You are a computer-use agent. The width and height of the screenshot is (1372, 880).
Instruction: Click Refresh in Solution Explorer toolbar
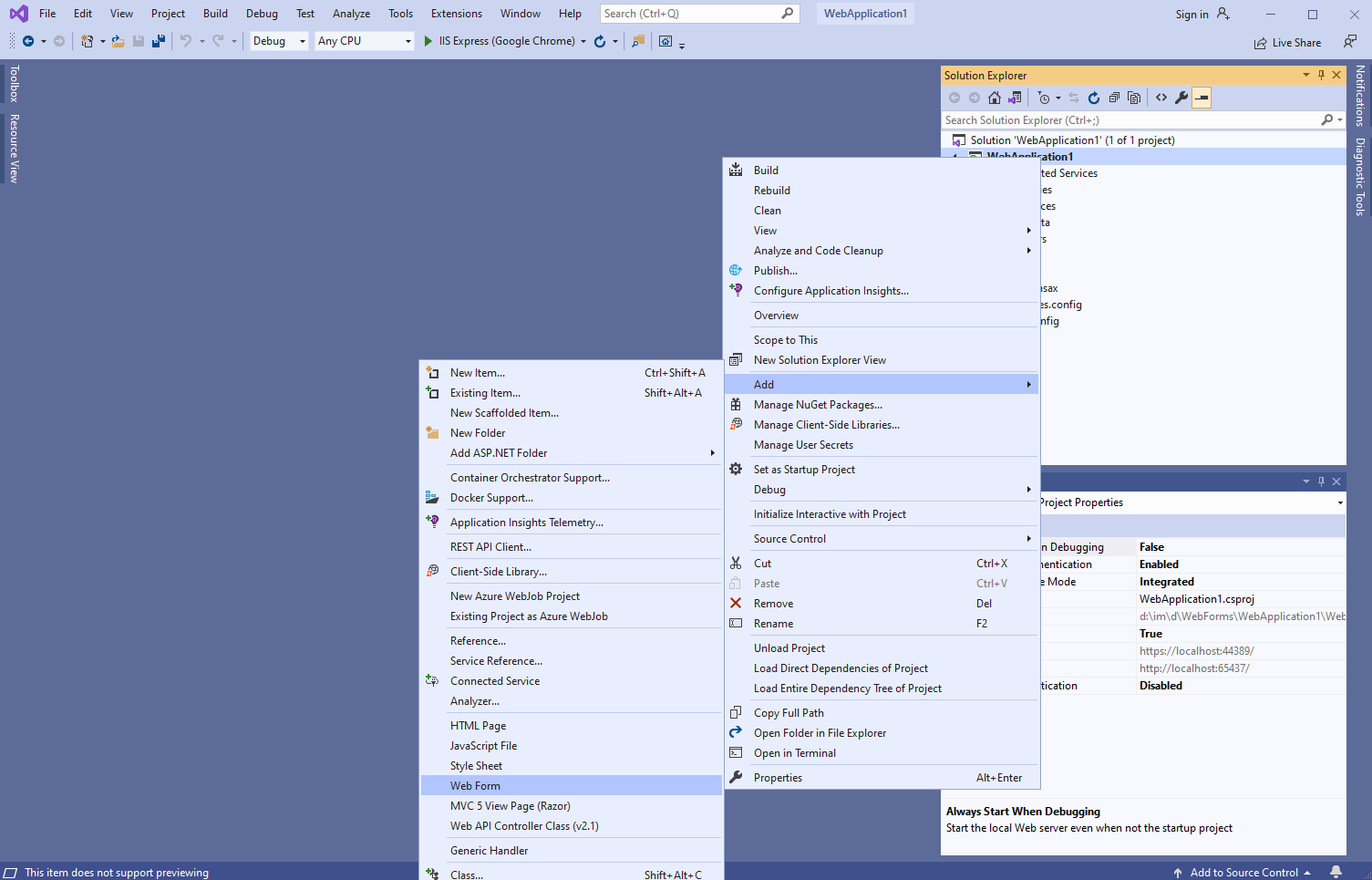tap(1094, 98)
